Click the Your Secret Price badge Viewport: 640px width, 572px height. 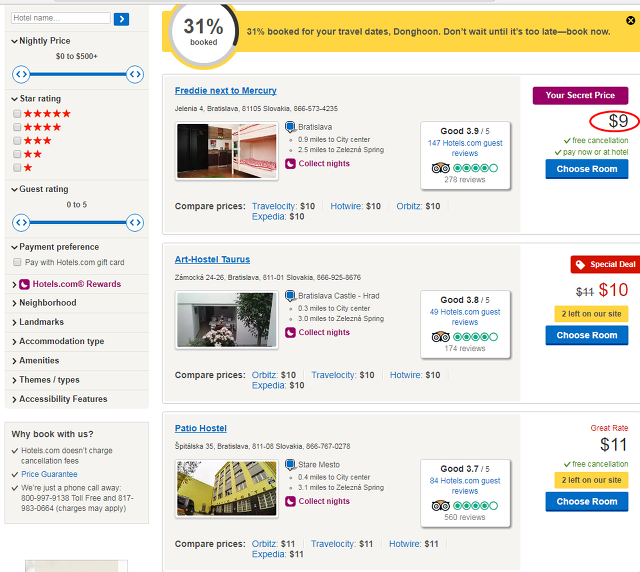point(580,96)
